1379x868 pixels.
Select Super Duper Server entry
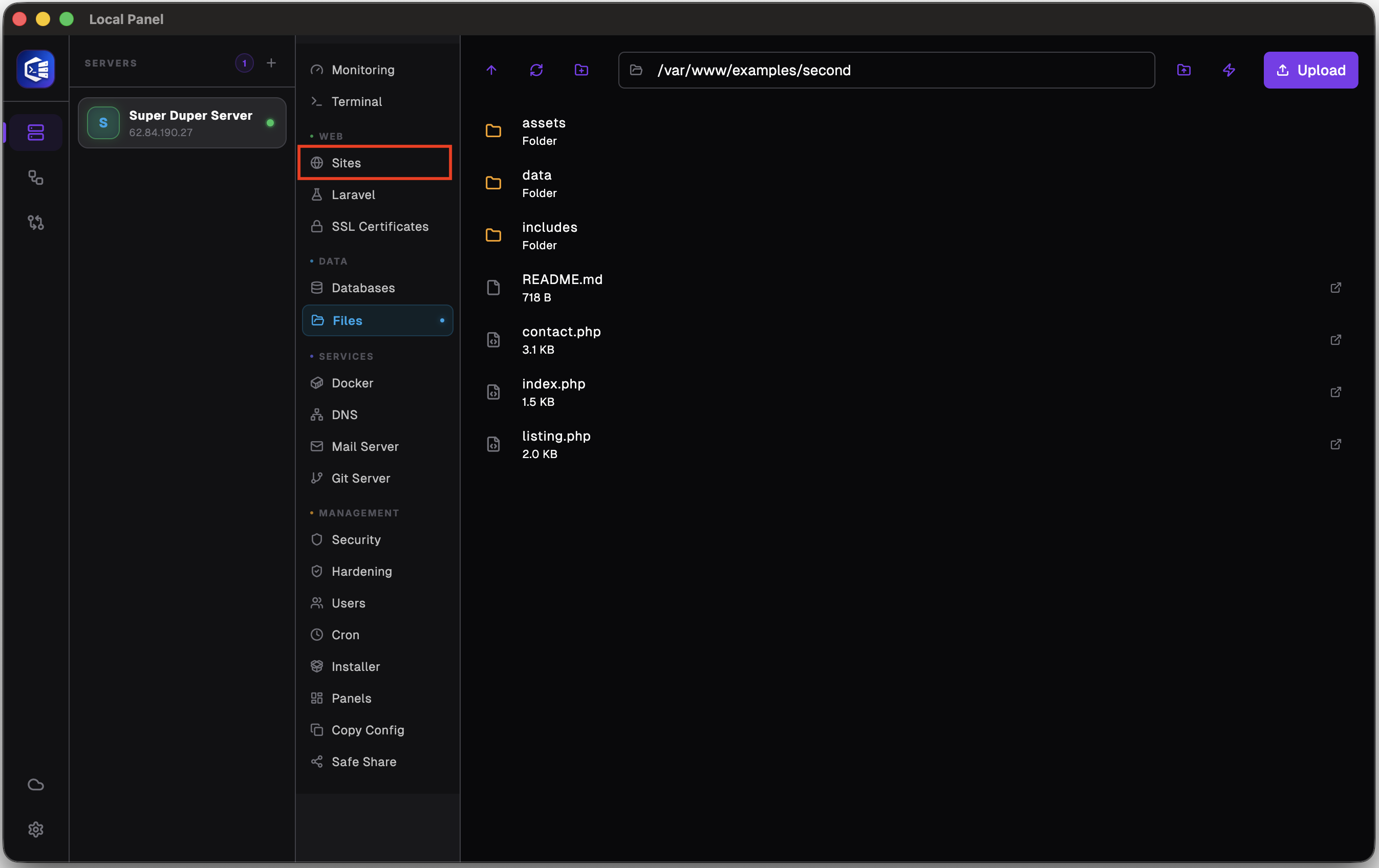pyautogui.click(x=182, y=123)
